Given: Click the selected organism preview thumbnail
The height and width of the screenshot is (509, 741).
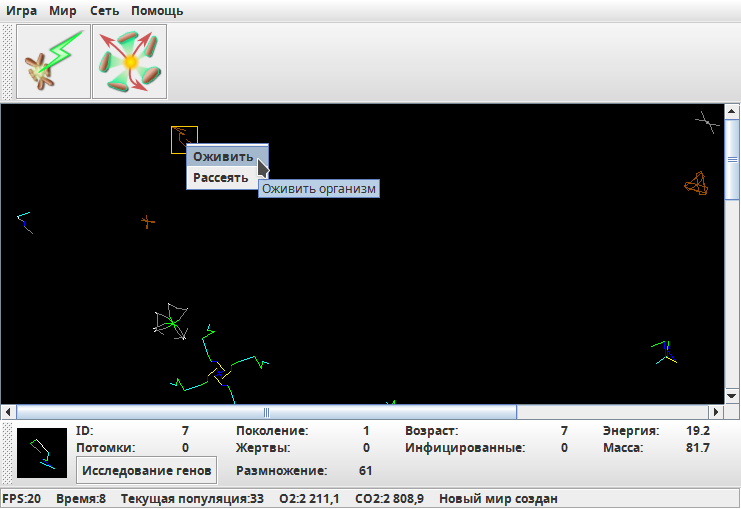Looking at the screenshot, I should (x=42, y=453).
